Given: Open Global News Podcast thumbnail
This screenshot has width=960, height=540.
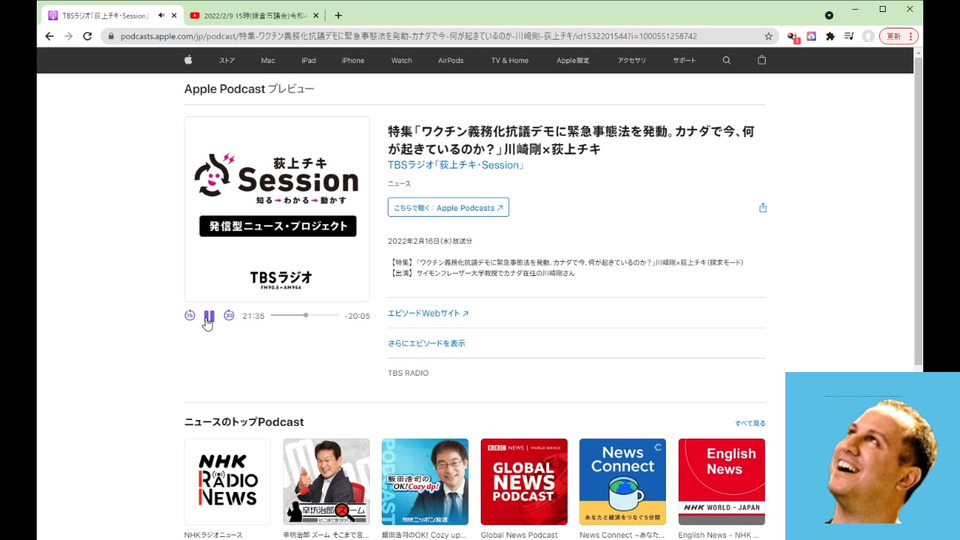Looking at the screenshot, I should pos(524,482).
